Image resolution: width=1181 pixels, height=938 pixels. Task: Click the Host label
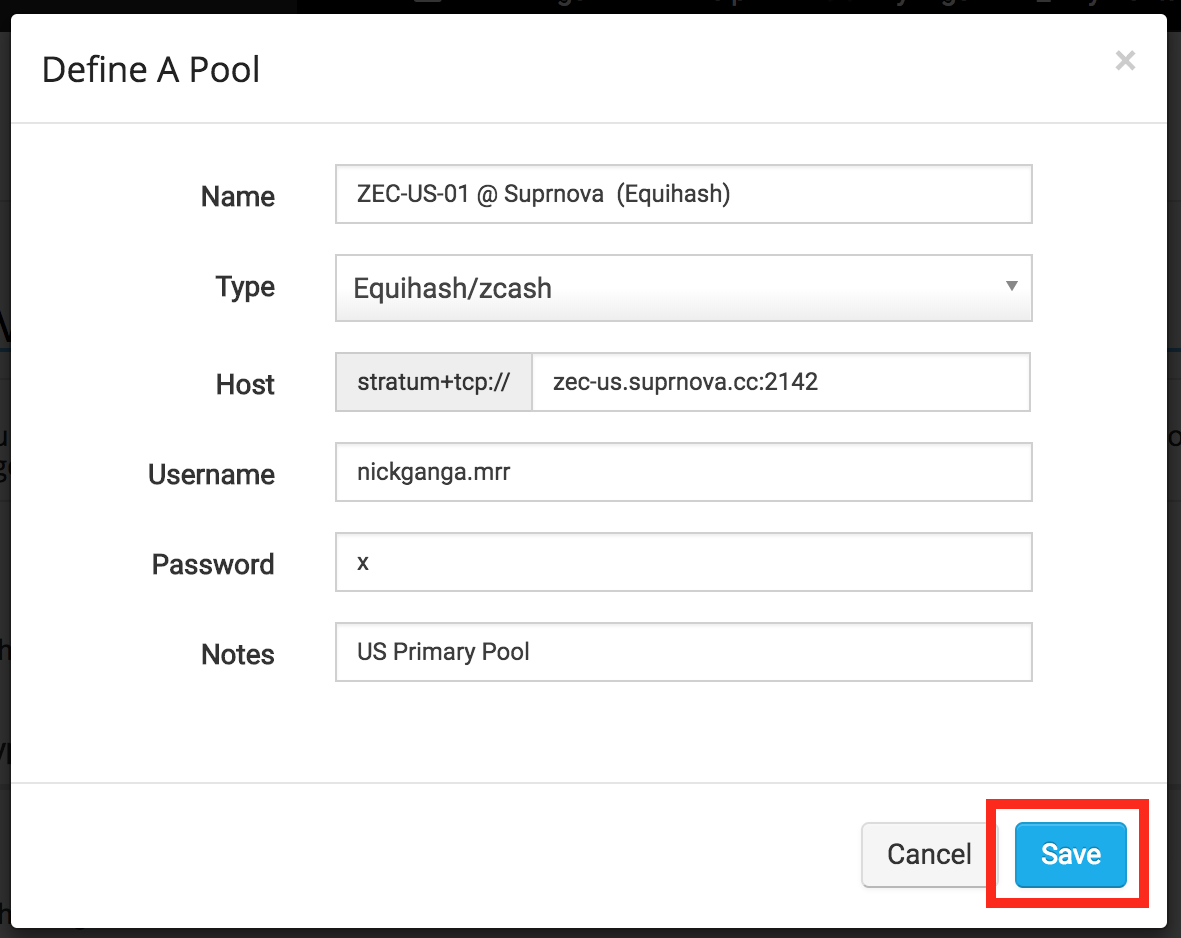point(245,384)
